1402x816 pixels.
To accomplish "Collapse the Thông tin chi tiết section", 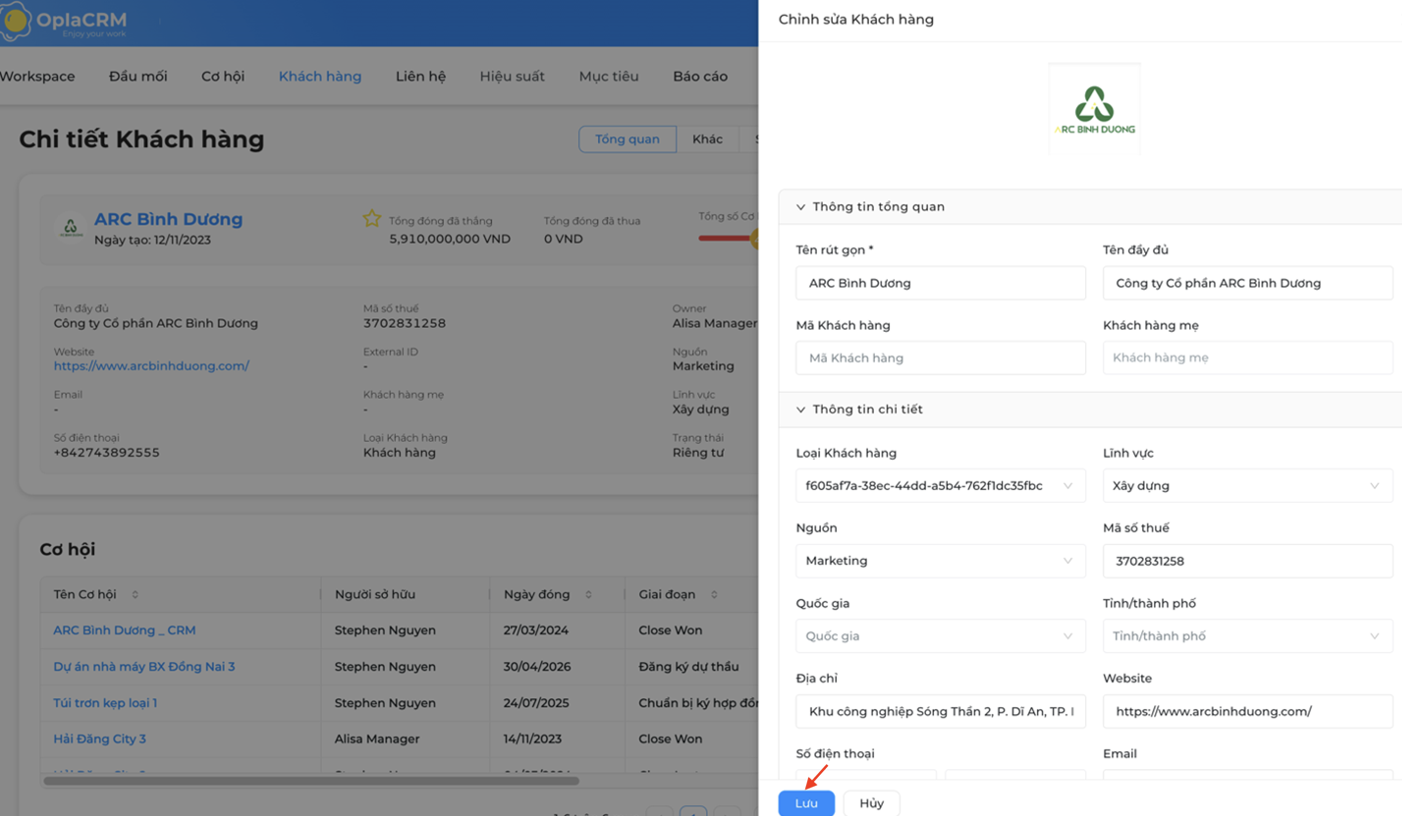I will [800, 409].
